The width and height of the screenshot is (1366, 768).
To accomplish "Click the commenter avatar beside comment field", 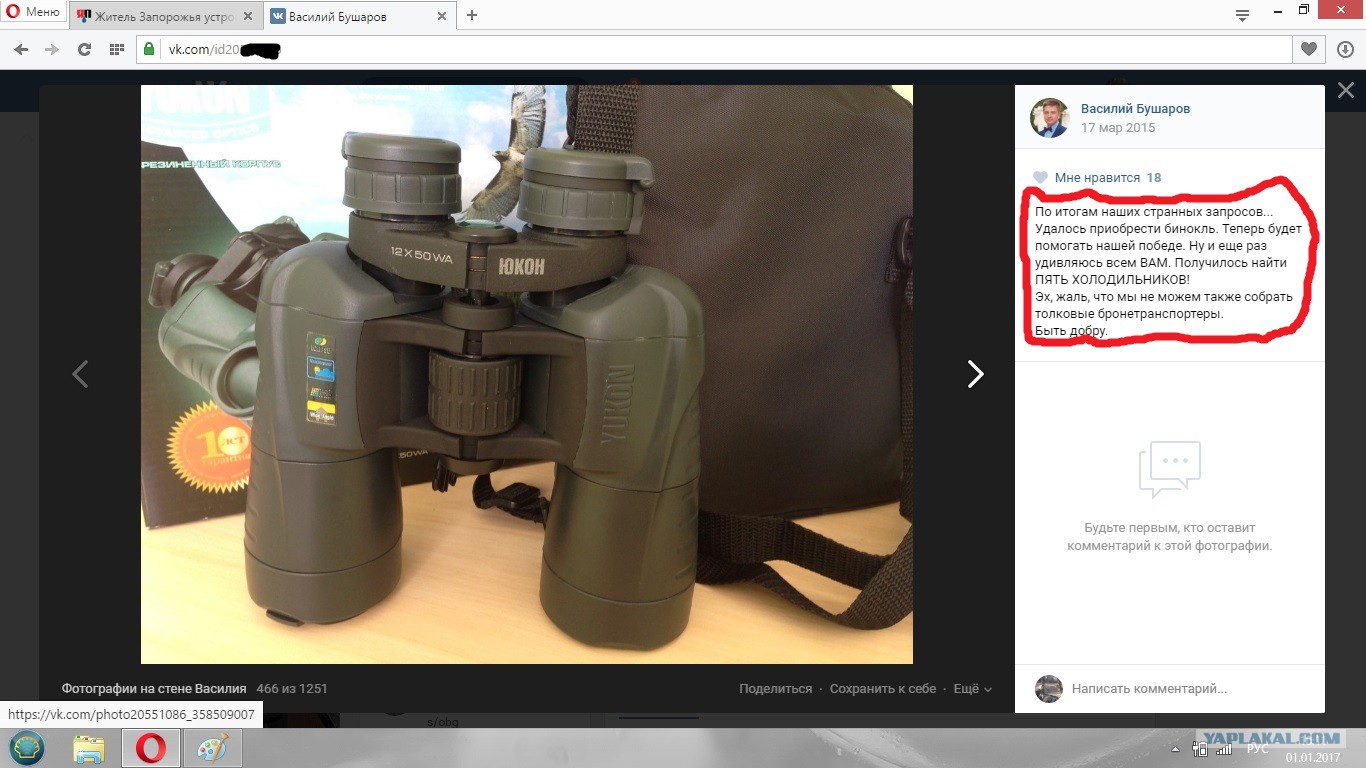I will tap(1049, 689).
